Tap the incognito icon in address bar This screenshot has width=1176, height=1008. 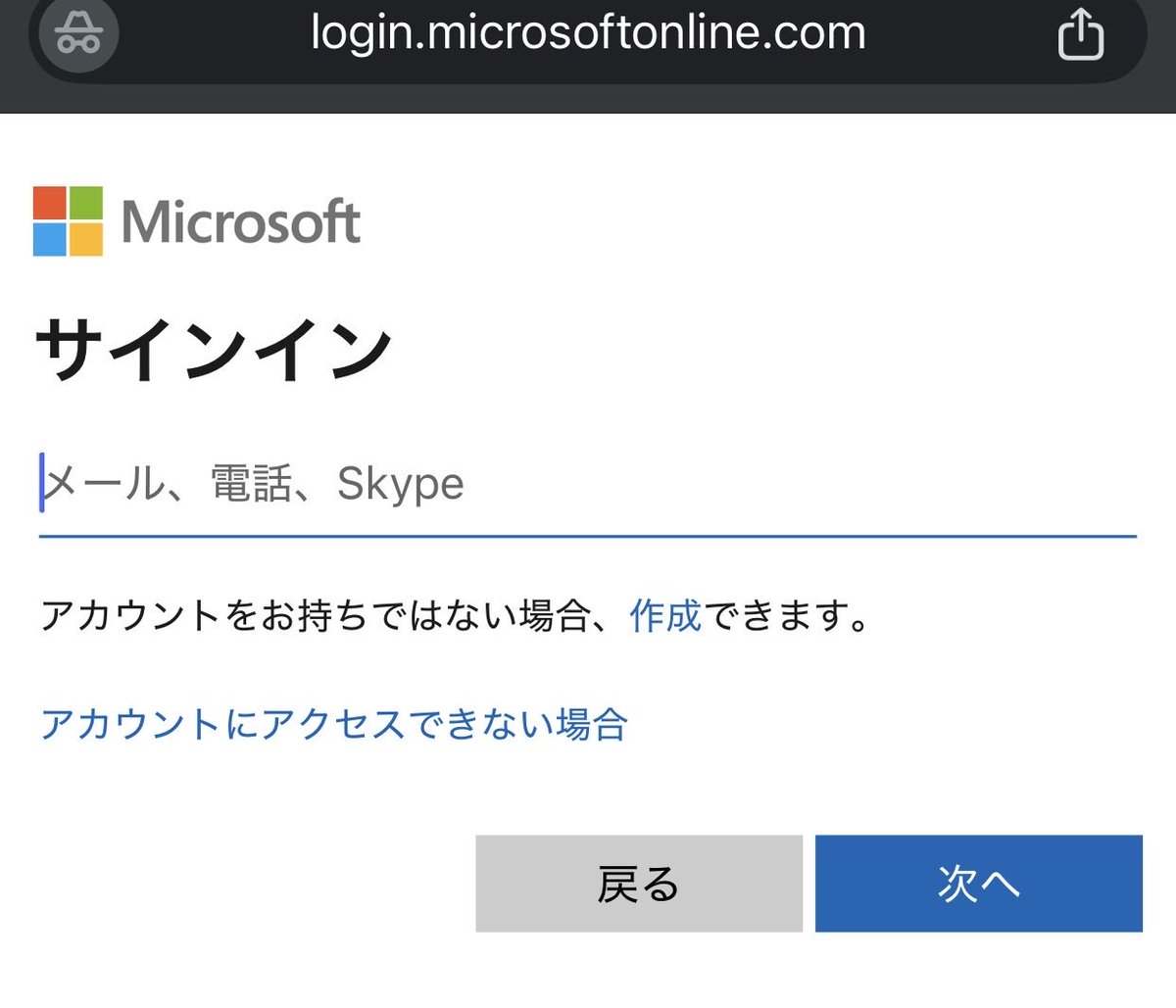tap(78, 33)
